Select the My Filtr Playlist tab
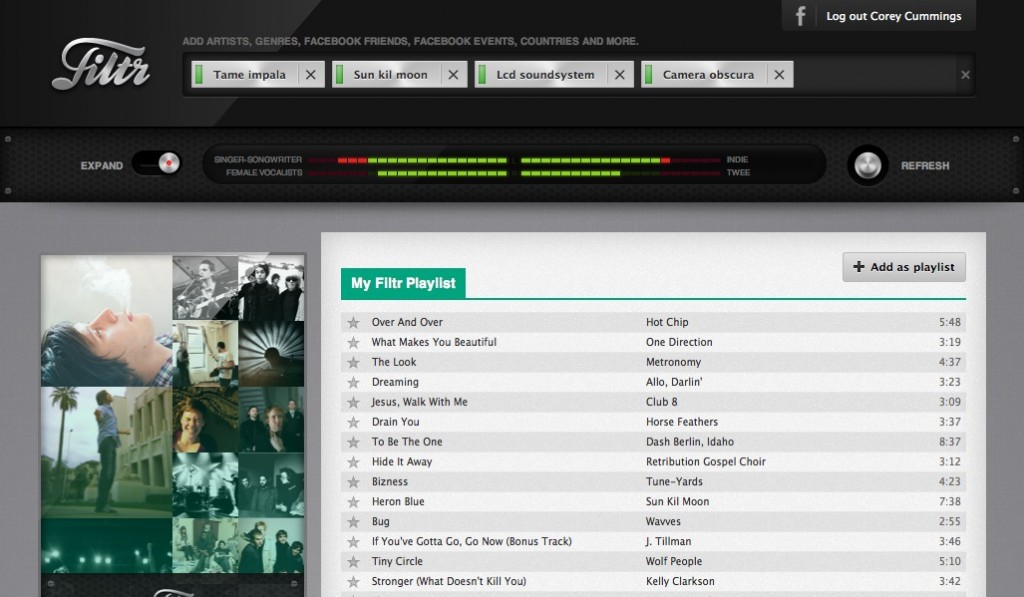The image size is (1024, 597). 403,283
